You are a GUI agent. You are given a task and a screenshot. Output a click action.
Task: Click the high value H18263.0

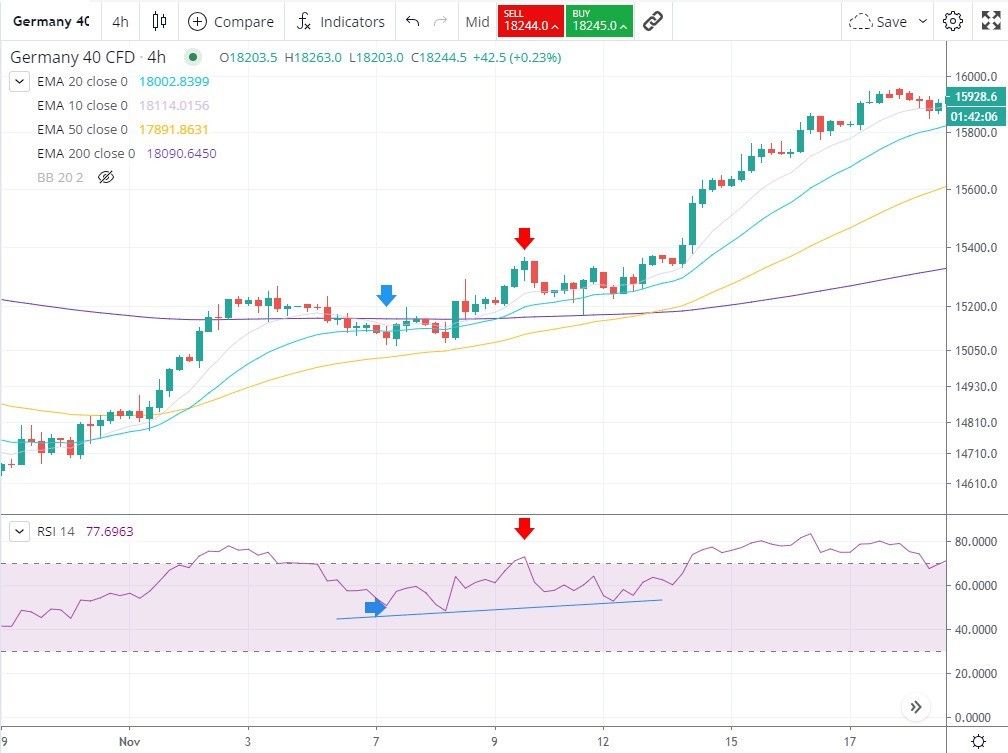point(313,57)
